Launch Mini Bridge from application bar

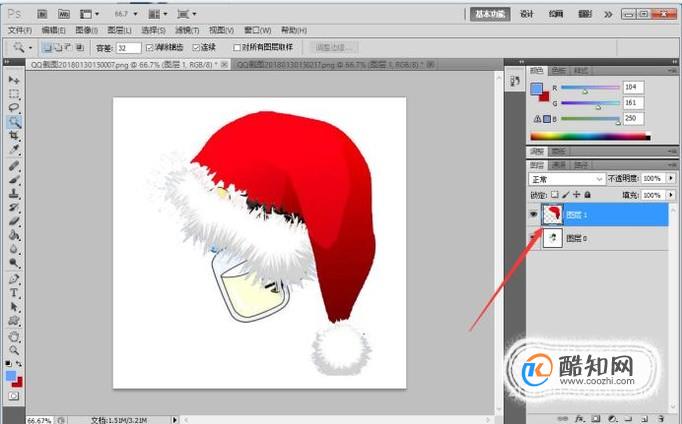pyautogui.click(x=64, y=14)
